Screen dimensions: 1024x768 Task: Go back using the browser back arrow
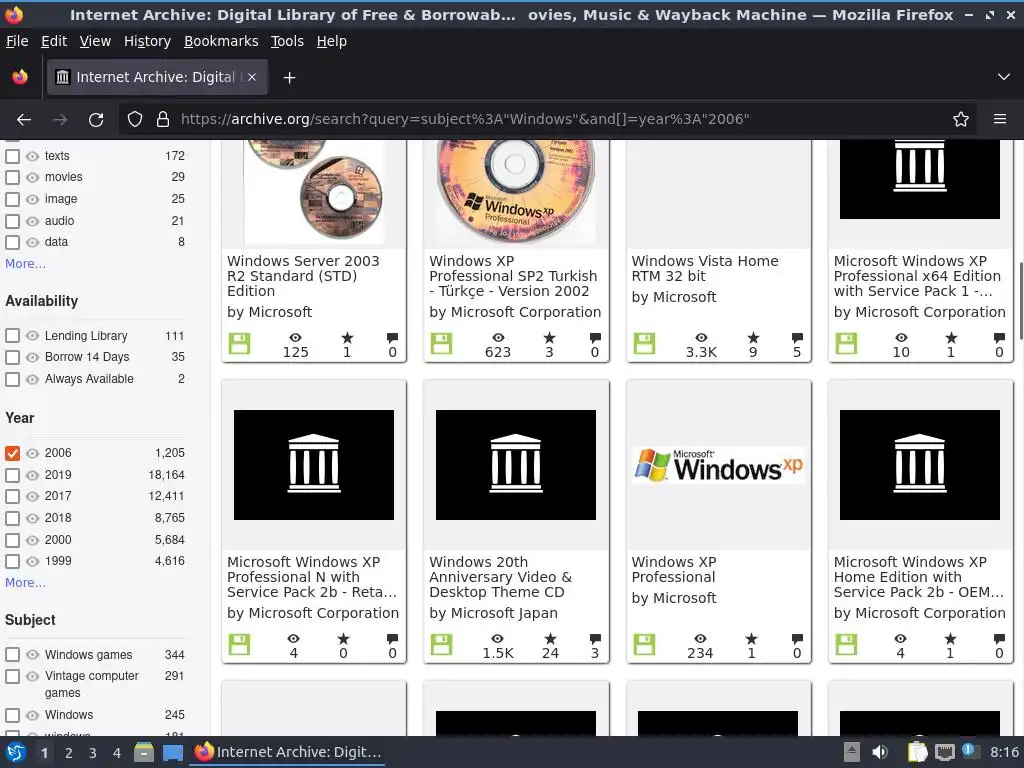click(24, 120)
